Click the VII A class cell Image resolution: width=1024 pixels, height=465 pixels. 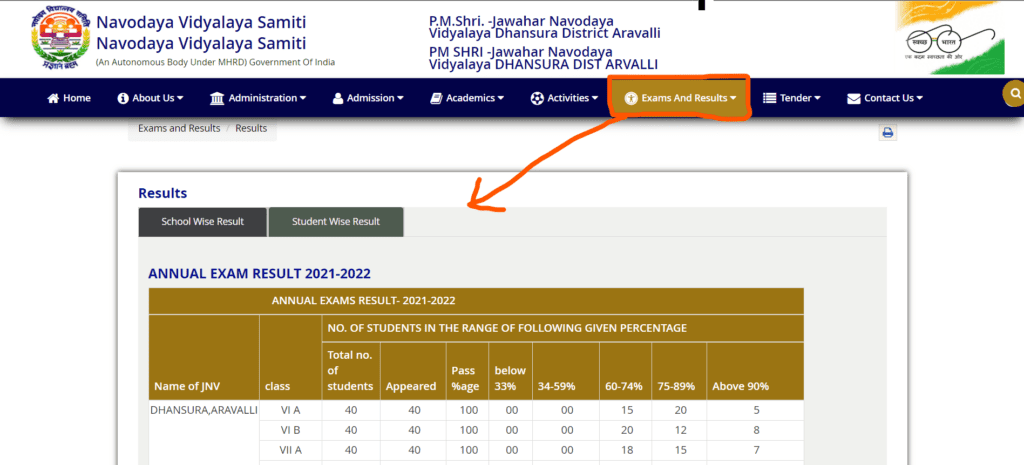(291, 451)
